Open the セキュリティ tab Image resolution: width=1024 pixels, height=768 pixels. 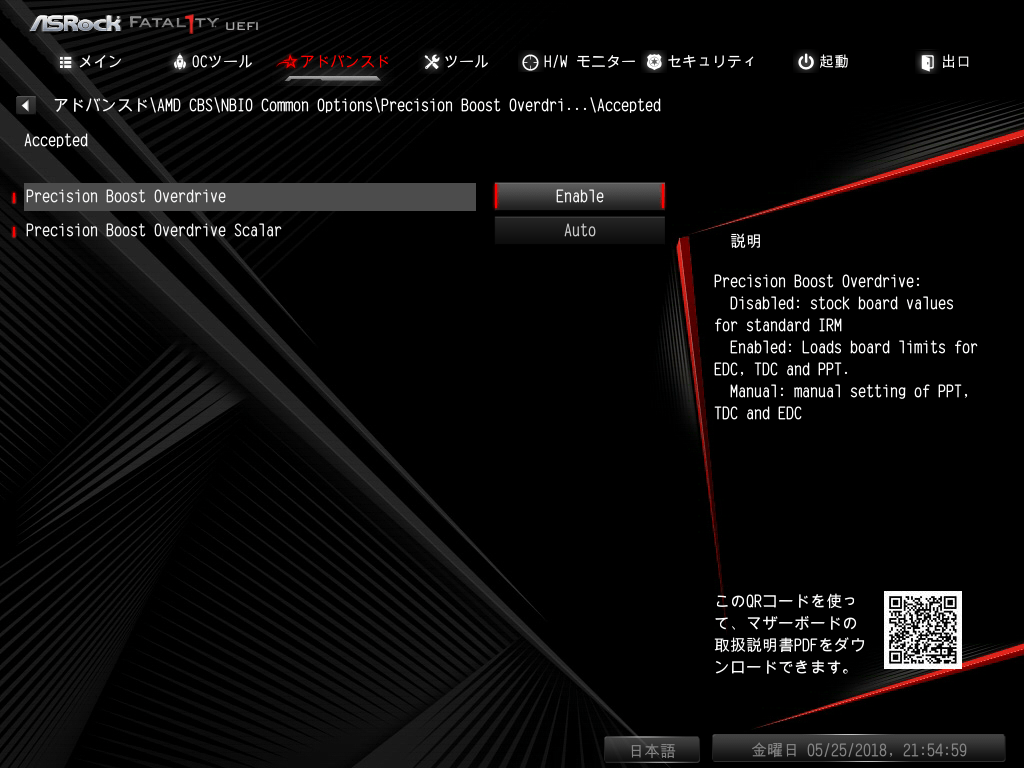click(x=700, y=62)
